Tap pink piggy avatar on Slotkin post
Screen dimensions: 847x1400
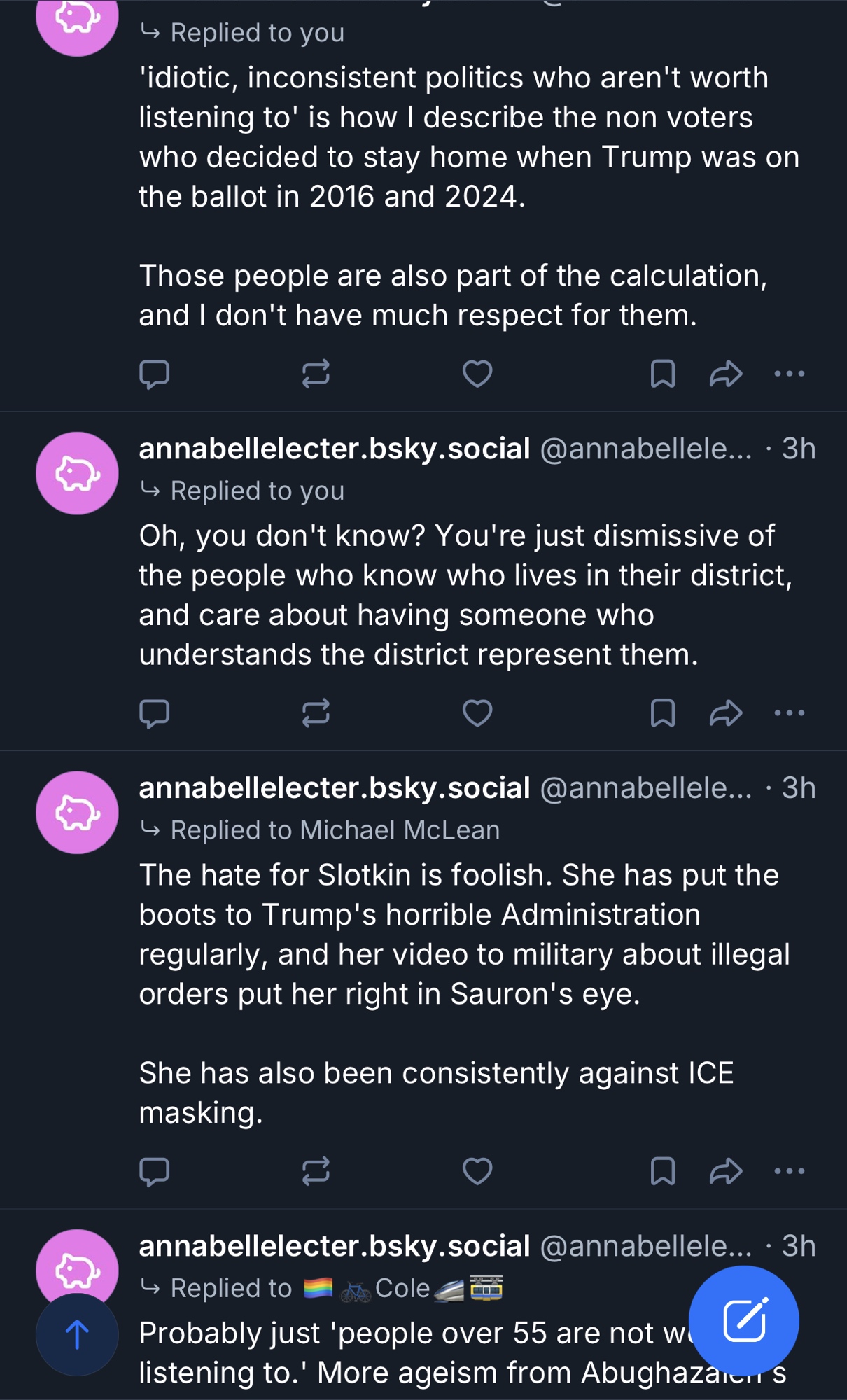point(77,813)
